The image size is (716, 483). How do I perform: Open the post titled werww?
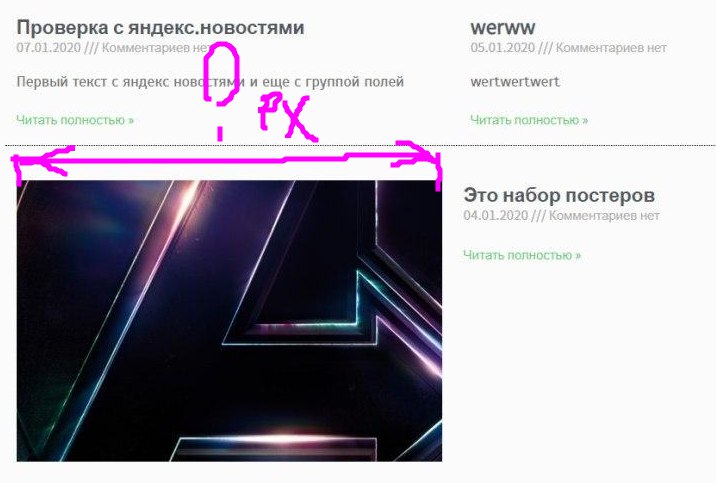[503, 28]
